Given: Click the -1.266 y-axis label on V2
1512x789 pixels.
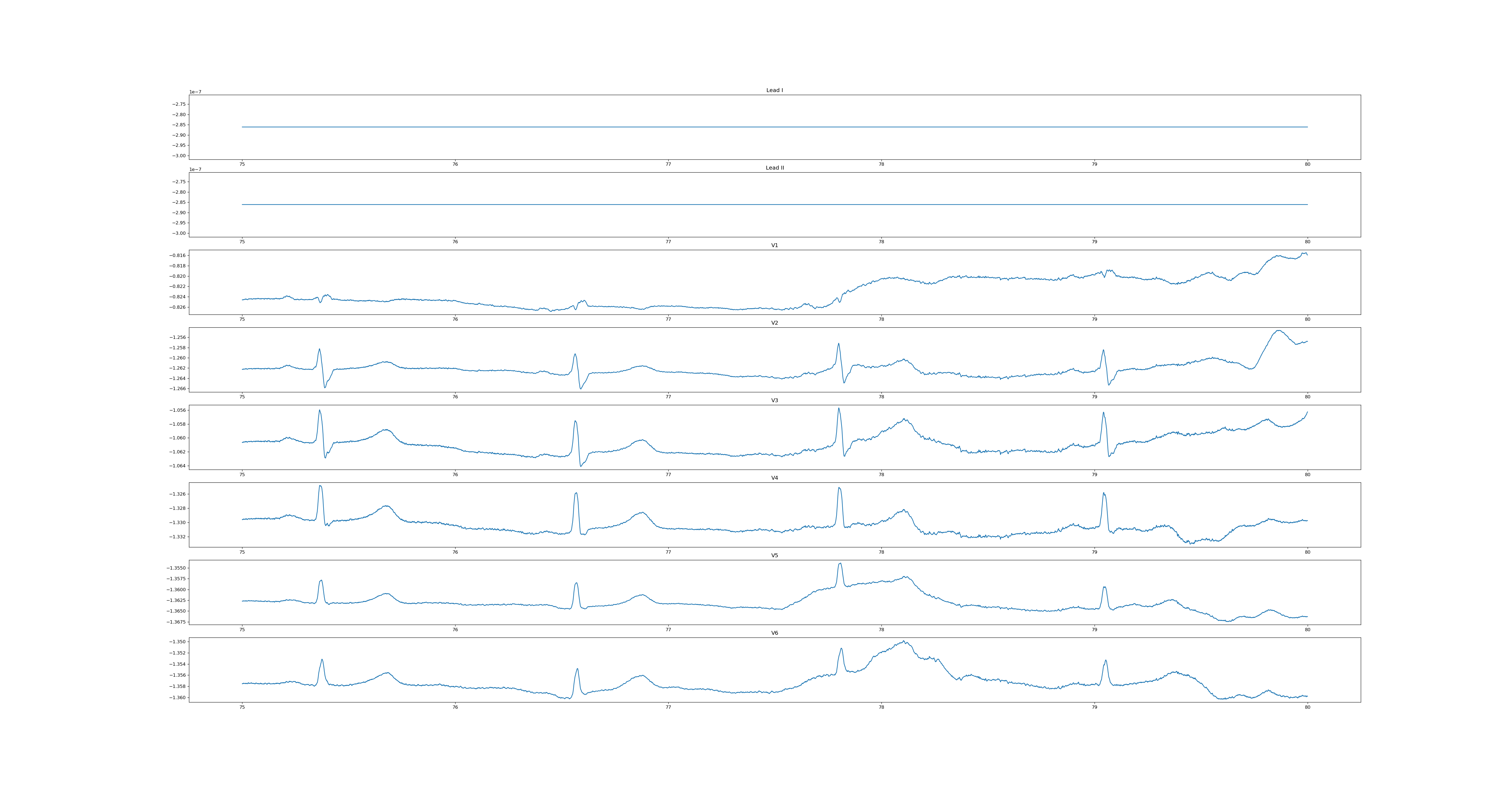Looking at the screenshot, I should 178,389.
